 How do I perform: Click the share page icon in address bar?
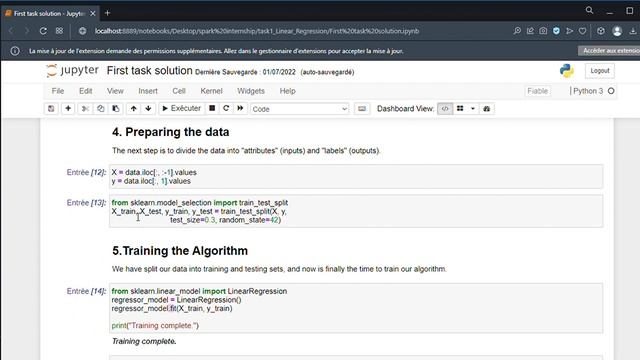pyautogui.click(x=530, y=31)
